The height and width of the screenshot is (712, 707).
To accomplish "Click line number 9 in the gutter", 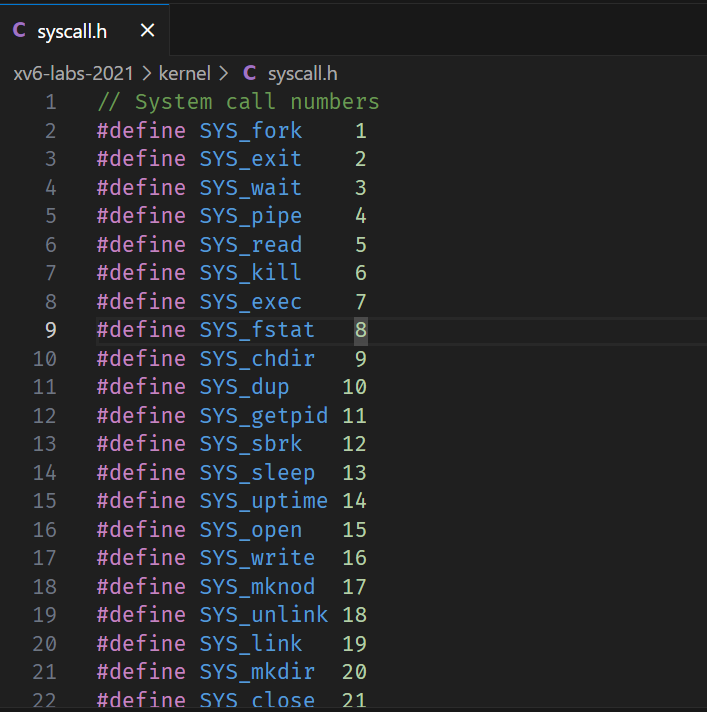I will (51, 330).
